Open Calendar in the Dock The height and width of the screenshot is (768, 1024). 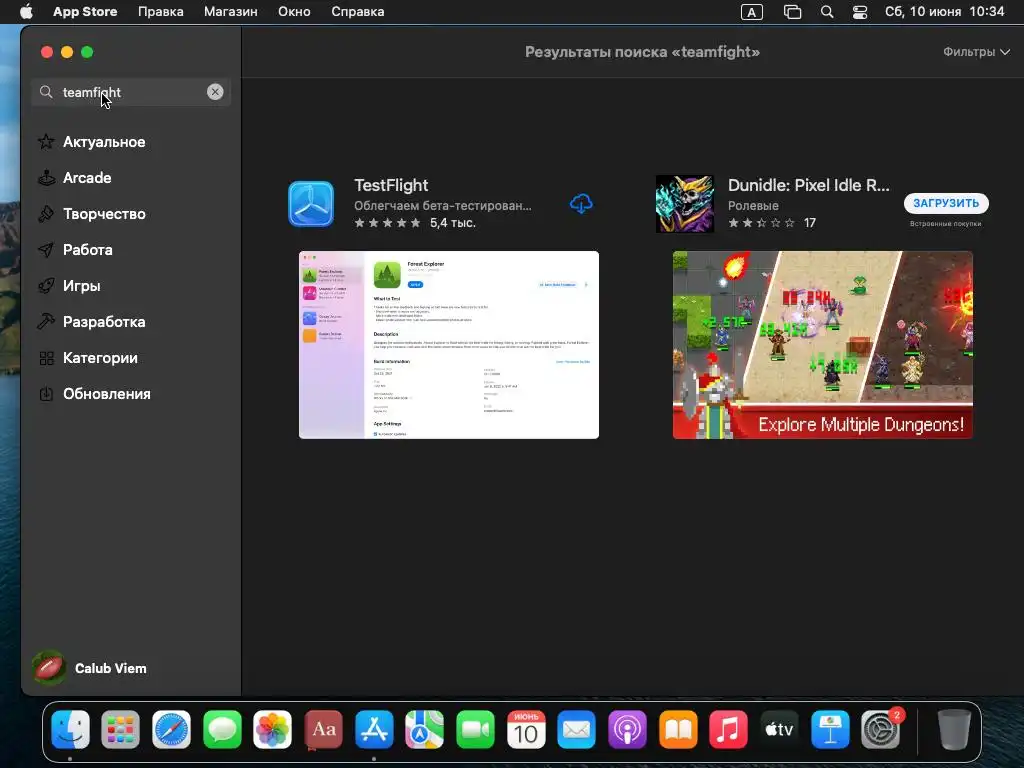(526, 729)
